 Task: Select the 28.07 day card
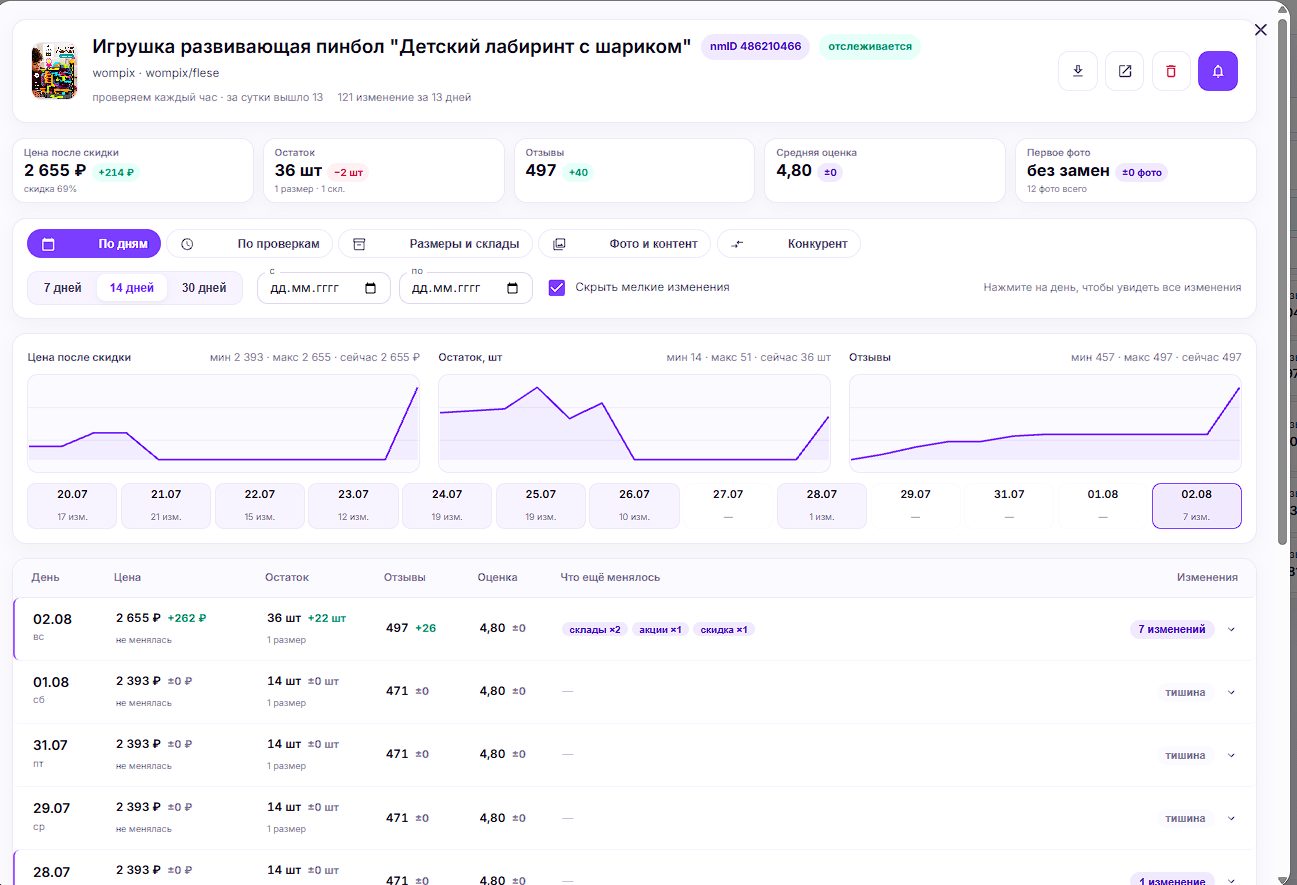[x=822, y=505]
